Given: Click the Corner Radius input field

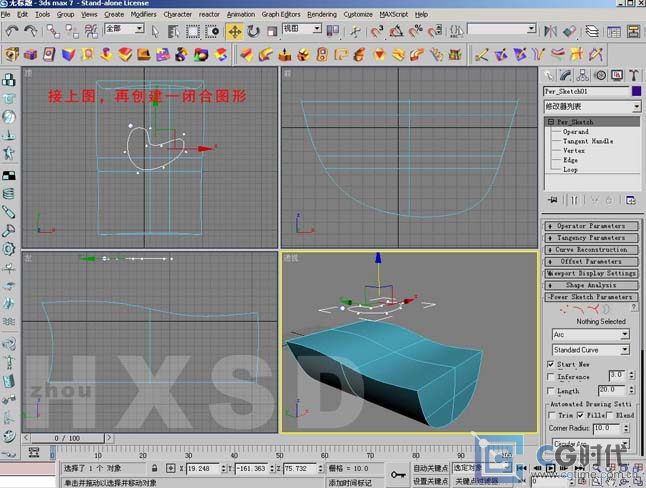Looking at the screenshot, I should click(x=607, y=429).
